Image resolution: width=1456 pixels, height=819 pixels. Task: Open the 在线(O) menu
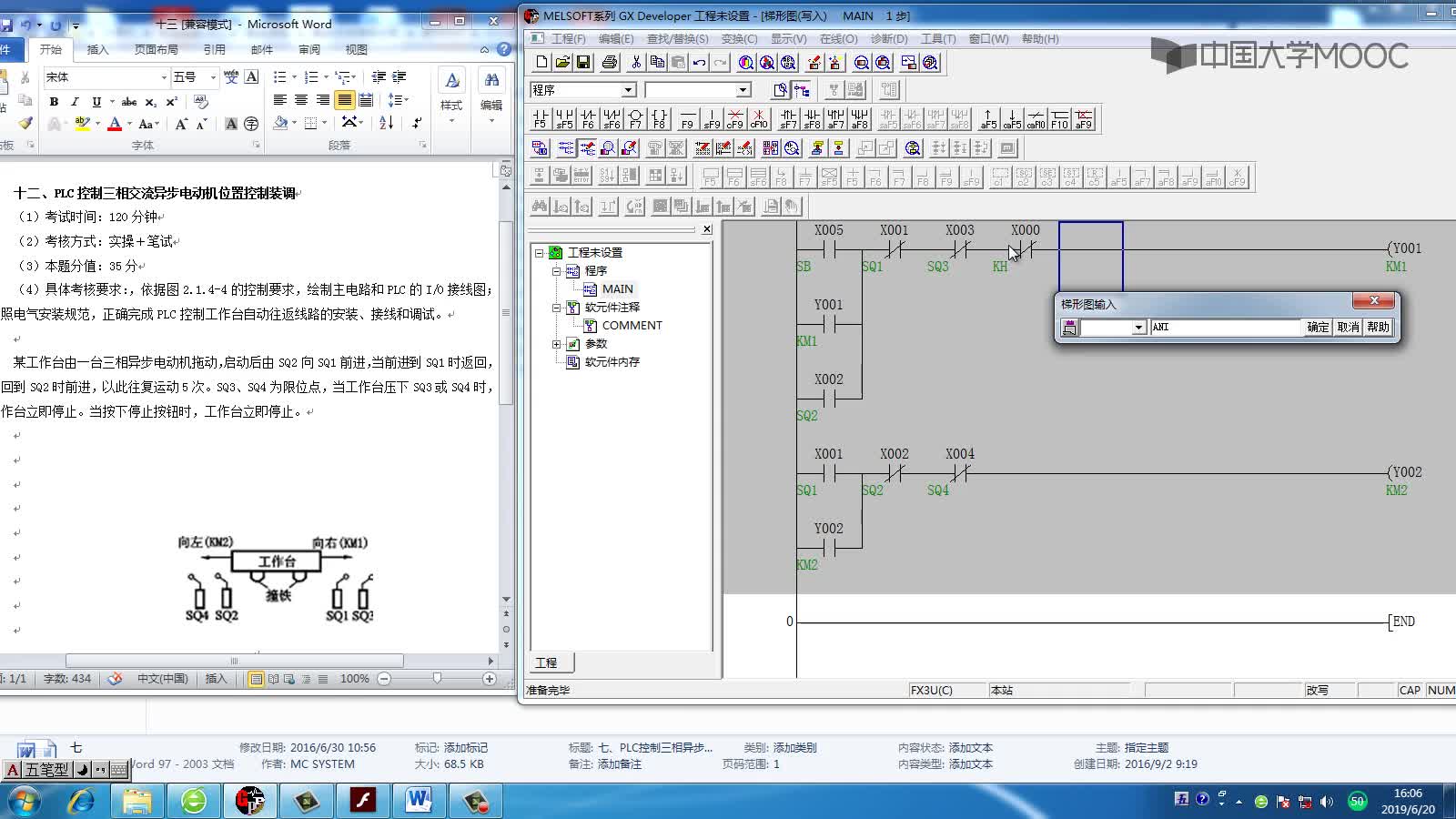point(838,39)
